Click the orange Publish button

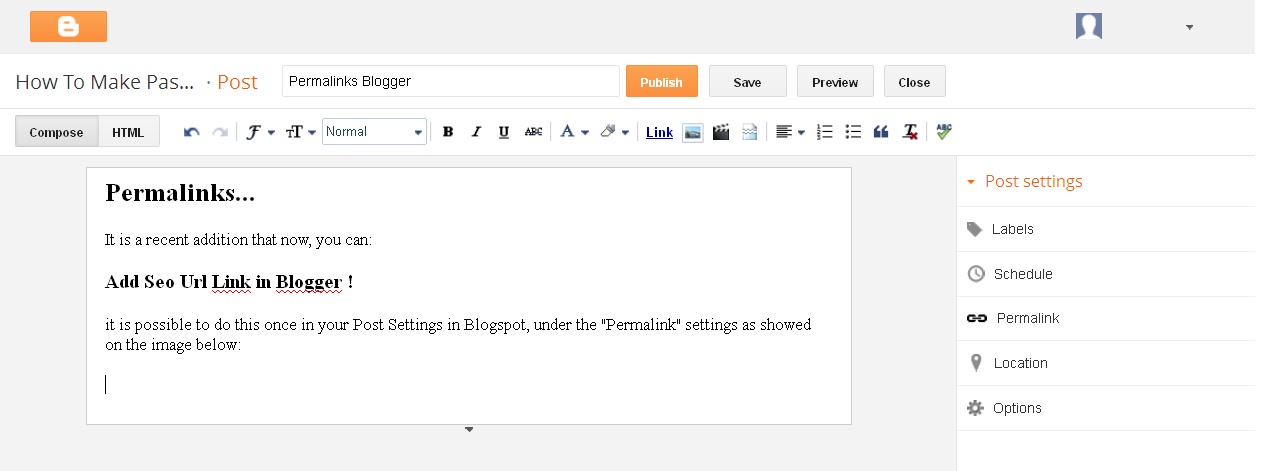[x=661, y=82]
